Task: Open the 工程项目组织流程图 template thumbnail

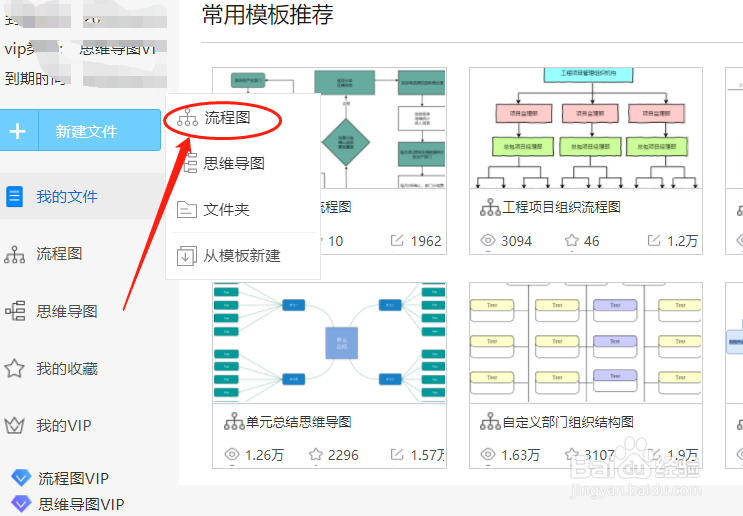Action: (586, 128)
